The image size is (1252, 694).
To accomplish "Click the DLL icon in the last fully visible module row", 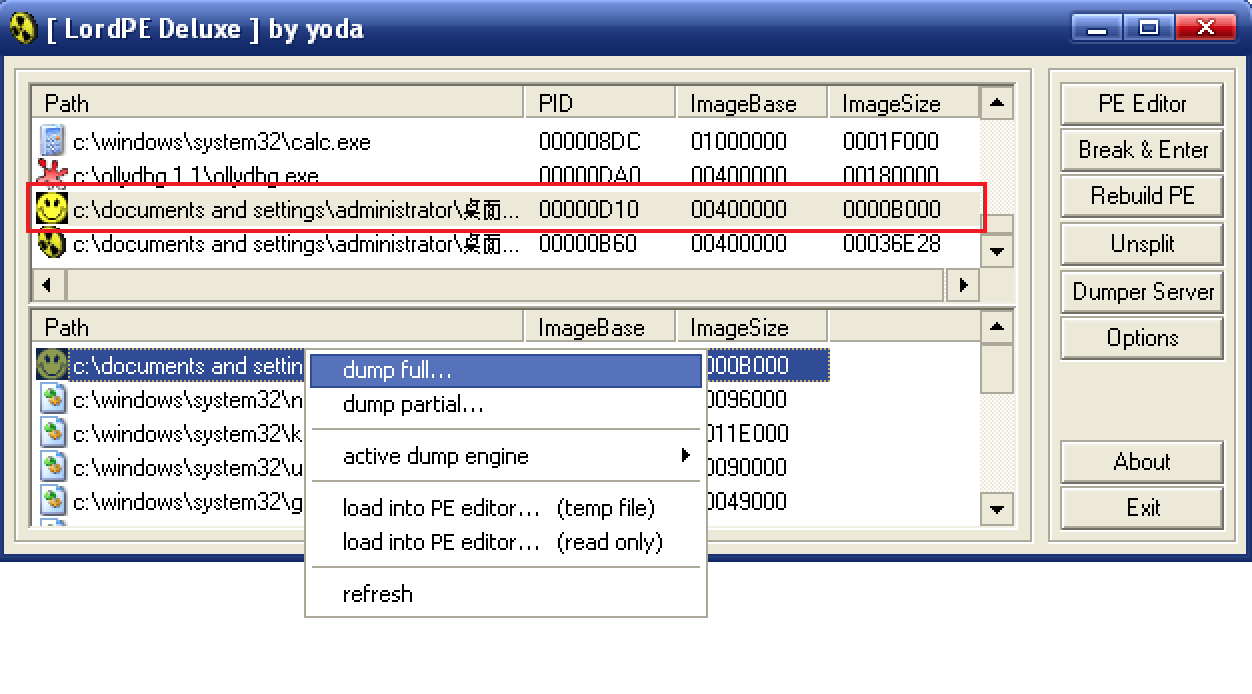I will click(x=51, y=500).
